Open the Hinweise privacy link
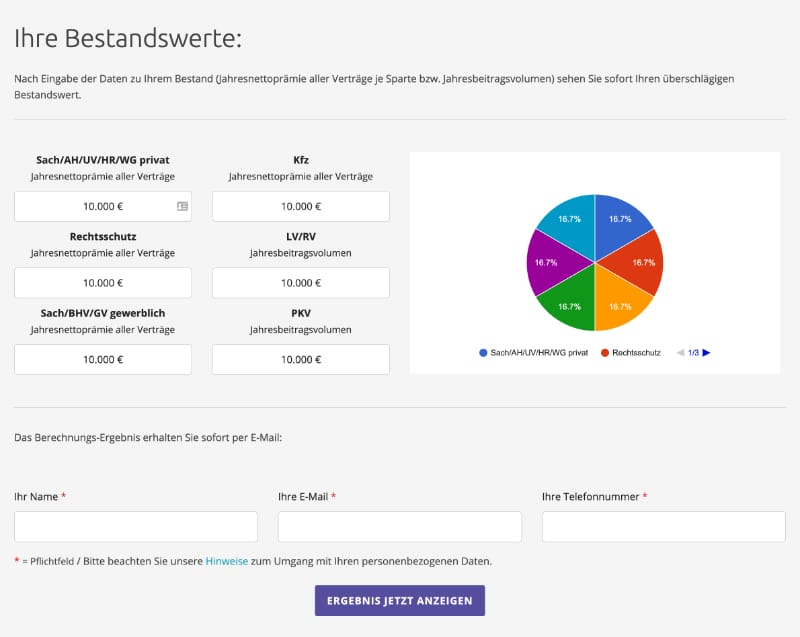This screenshot has height=637, width=800. click(x=226, y=562)
